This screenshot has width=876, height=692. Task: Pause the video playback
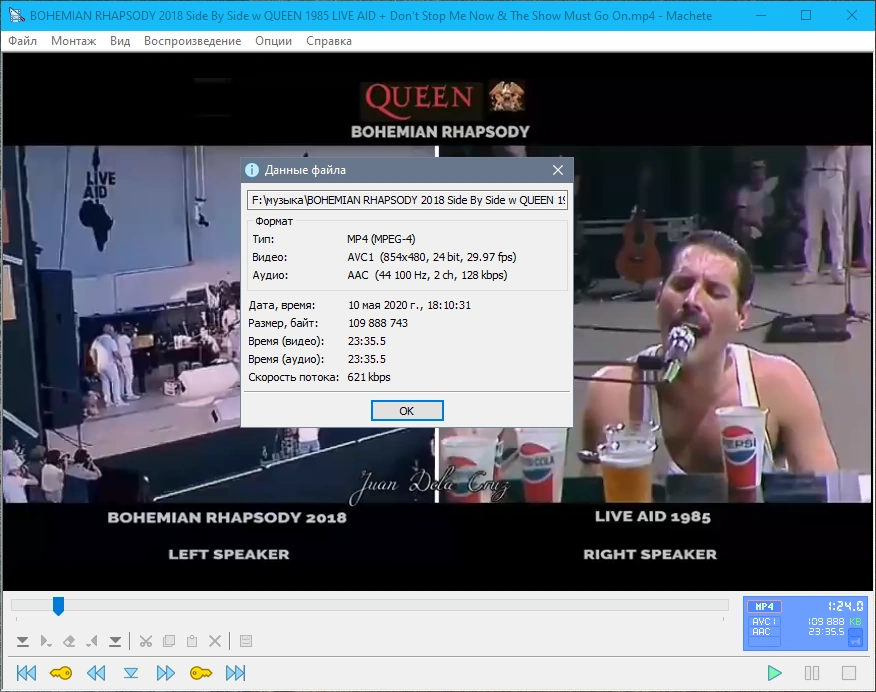(x=812, y=673)
